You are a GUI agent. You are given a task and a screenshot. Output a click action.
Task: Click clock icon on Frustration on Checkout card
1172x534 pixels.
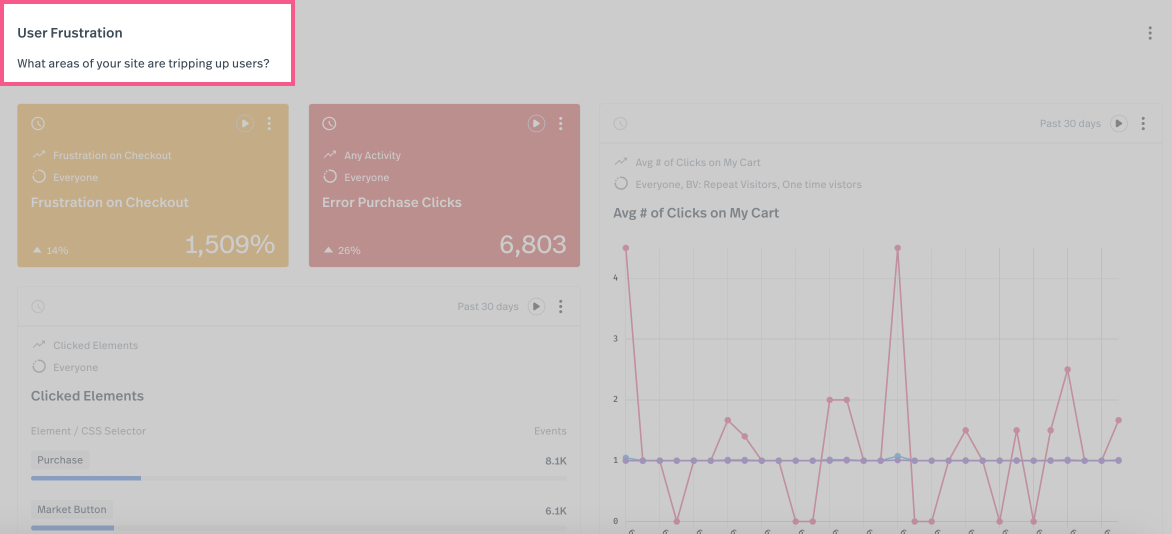click(x=38, y=124)
